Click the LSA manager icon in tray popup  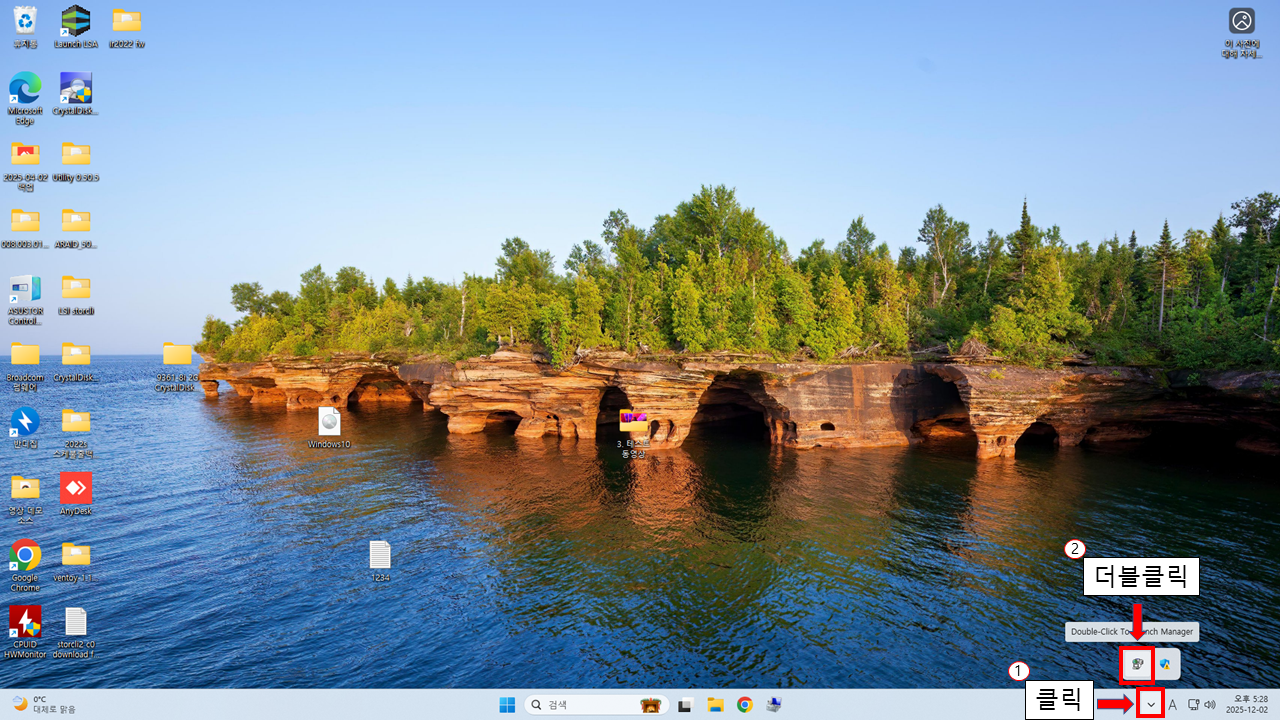click(x=1137, y=665)
